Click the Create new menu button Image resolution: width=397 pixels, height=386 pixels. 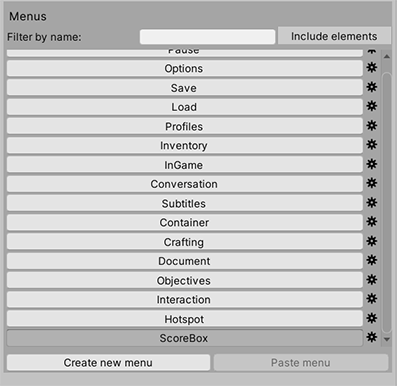pyautogui.click(x=108, y=362)
